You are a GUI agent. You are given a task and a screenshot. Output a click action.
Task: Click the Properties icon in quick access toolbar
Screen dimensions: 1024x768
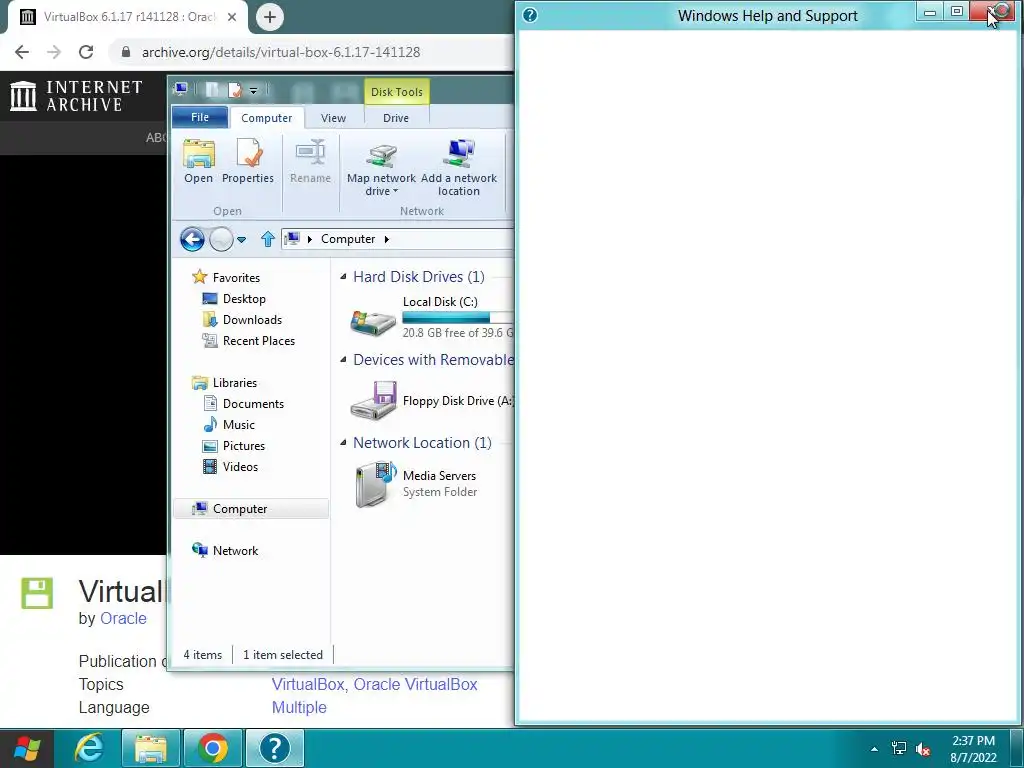pos(234,90)
